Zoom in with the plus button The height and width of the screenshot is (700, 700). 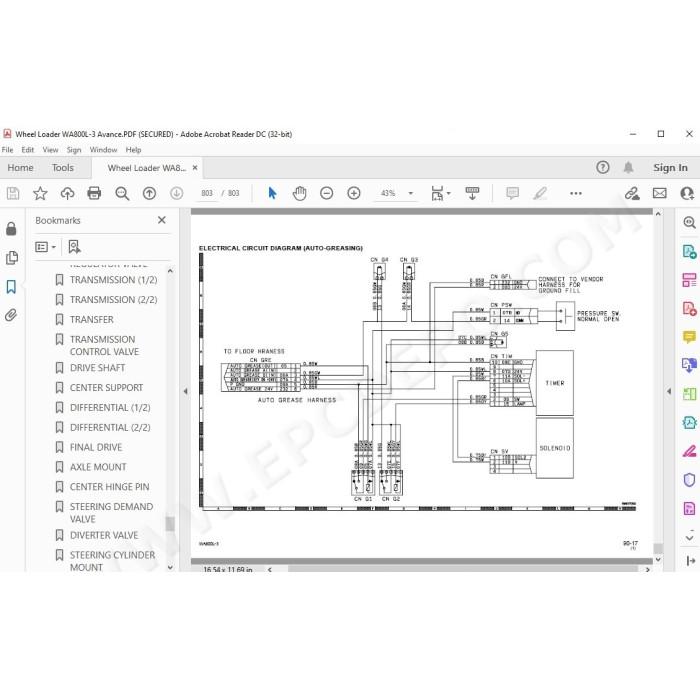[354, 193]
